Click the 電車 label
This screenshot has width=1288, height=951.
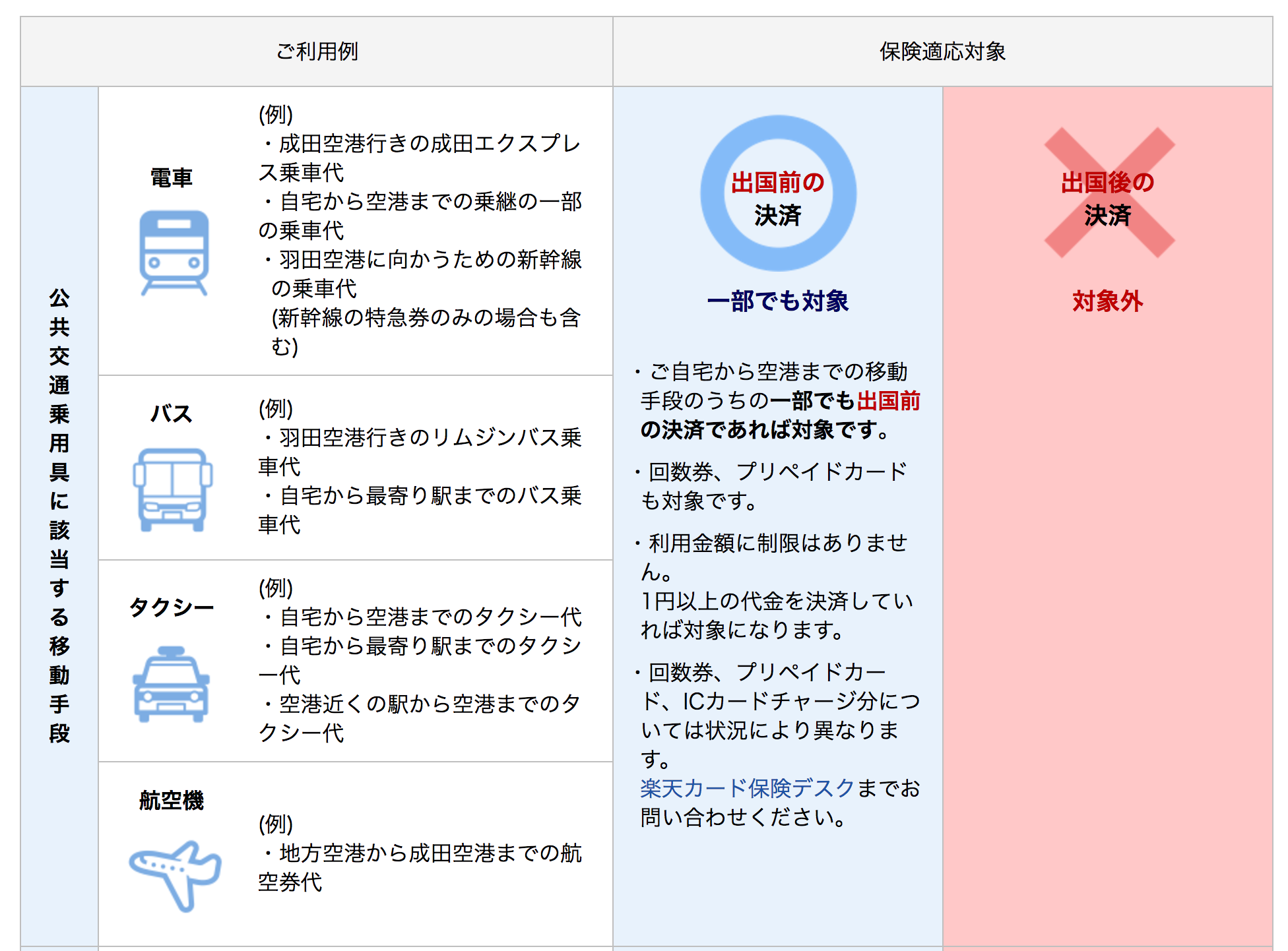[x=171, y=177]
